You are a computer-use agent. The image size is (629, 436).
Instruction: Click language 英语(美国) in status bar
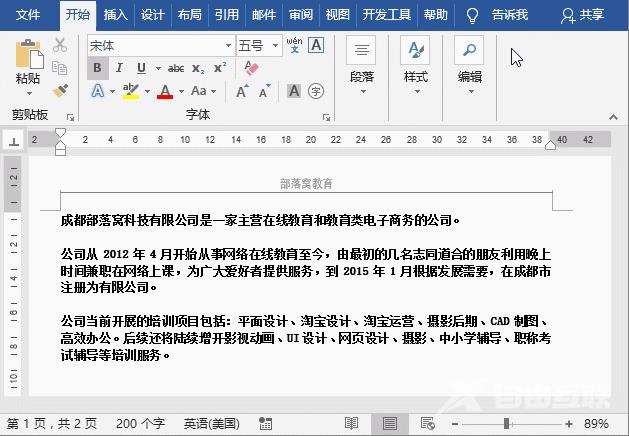pyautogui.click(x=211, y=423)
